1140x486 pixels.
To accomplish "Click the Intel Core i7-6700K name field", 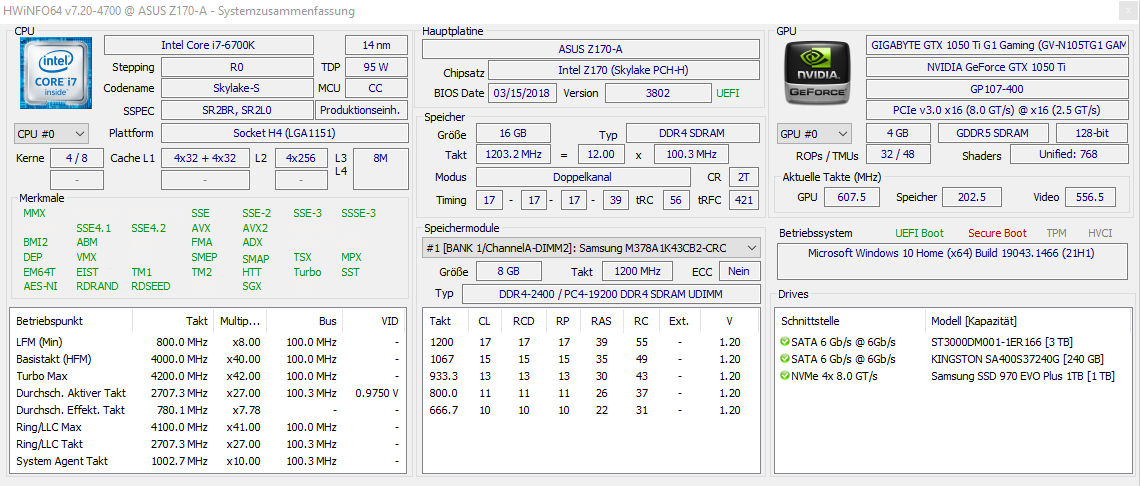I will tap(209, 45).
